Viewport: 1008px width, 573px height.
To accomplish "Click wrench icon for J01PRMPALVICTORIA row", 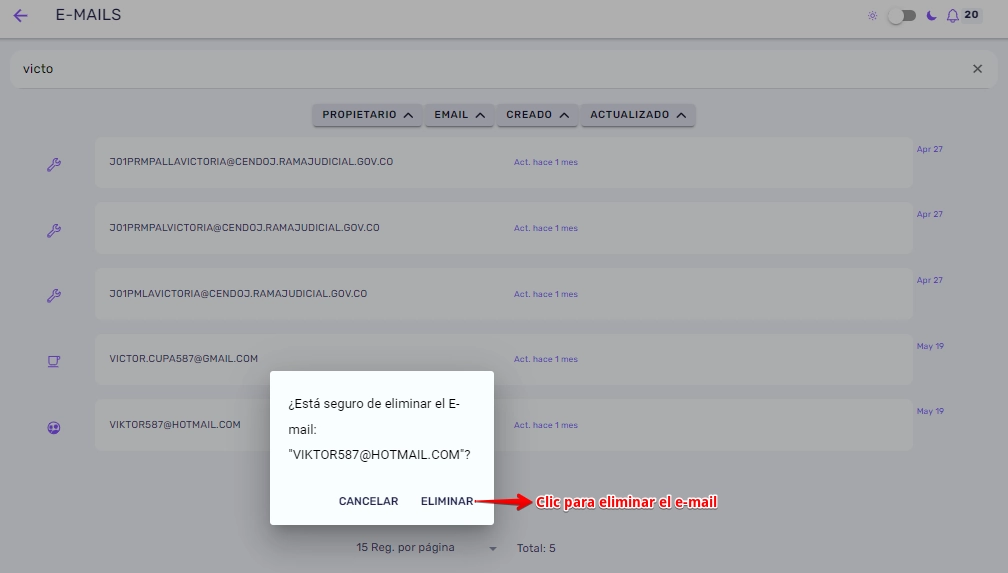I will click(54, 230).
